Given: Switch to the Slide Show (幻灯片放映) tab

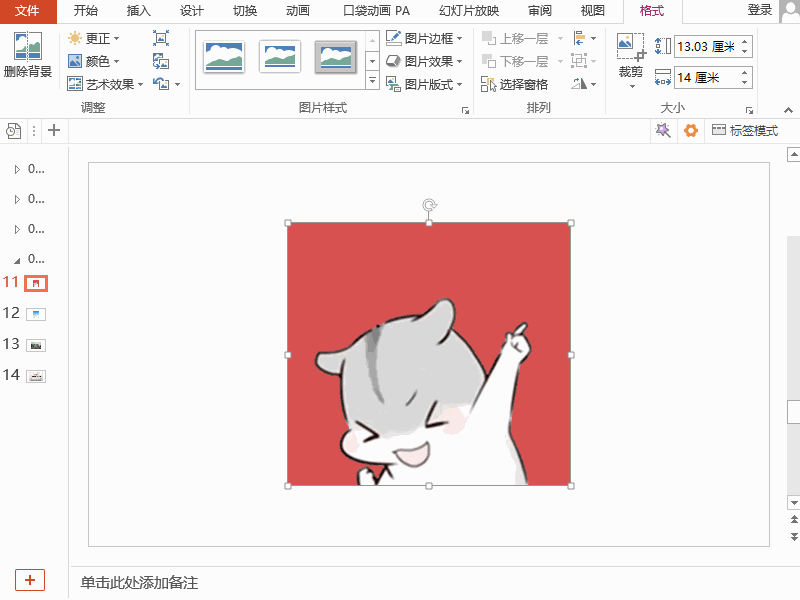Looking at the screenshot, I should click(x=469, y=11).
